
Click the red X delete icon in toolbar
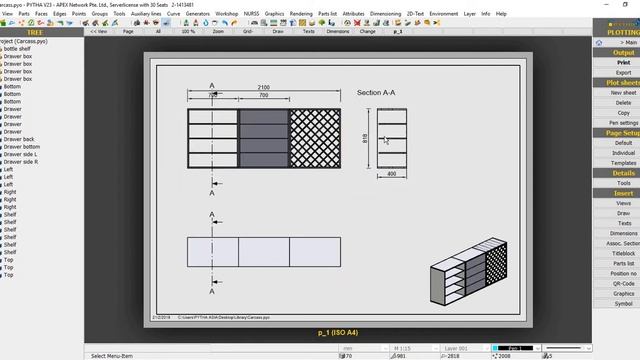(357, 23)
